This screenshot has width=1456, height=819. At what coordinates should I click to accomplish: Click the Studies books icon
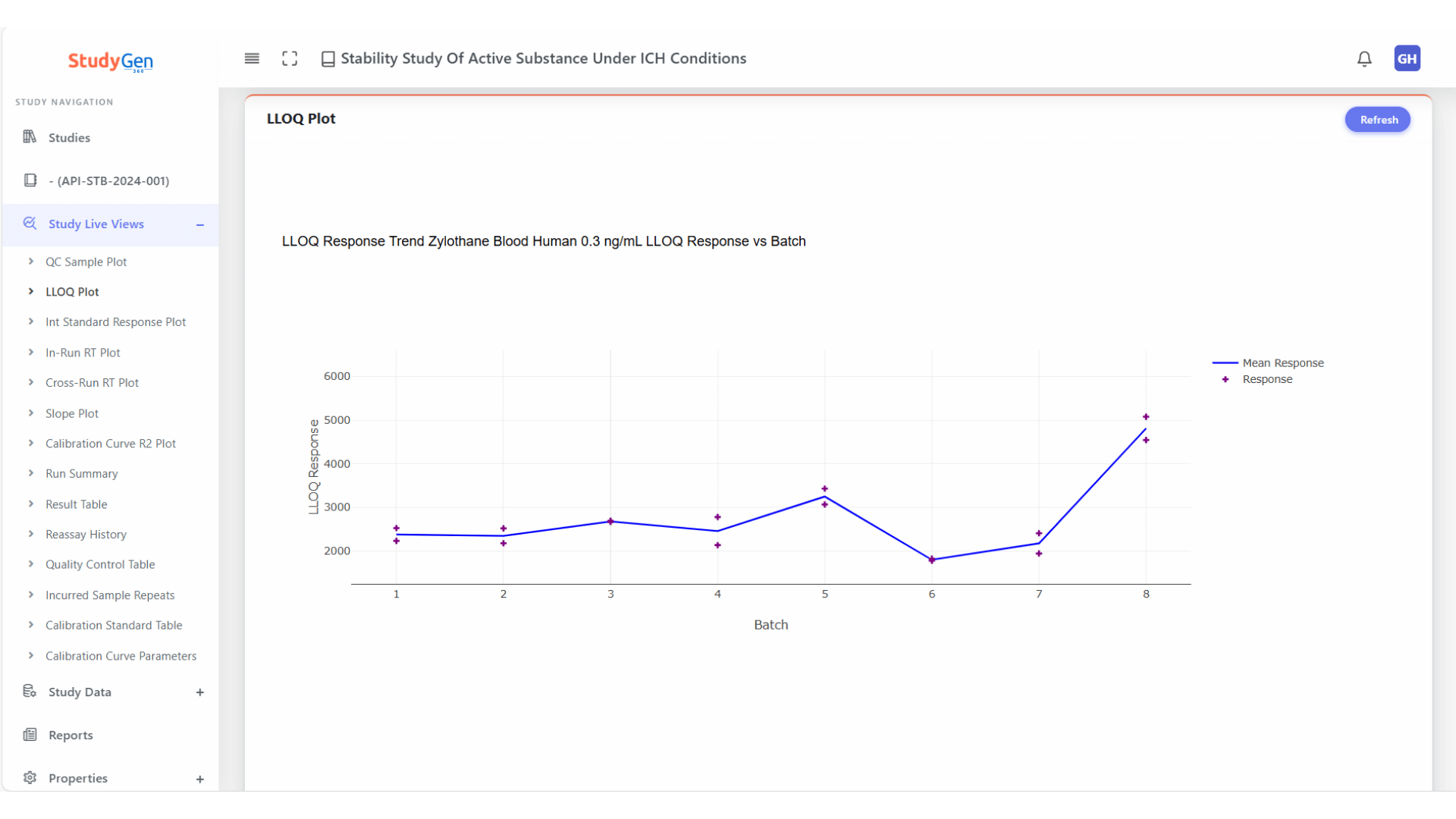pyautogui.click(x=30, y=137)
